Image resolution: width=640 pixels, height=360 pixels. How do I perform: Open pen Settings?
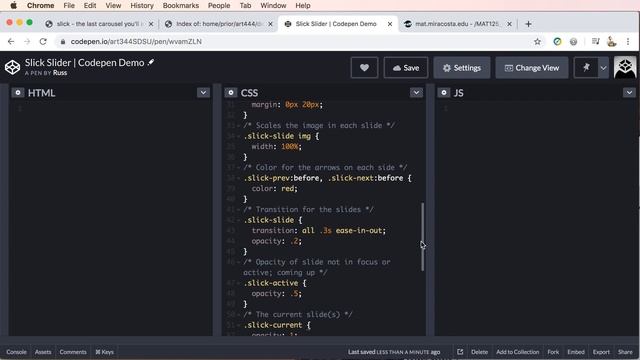[x=462, y=68]
